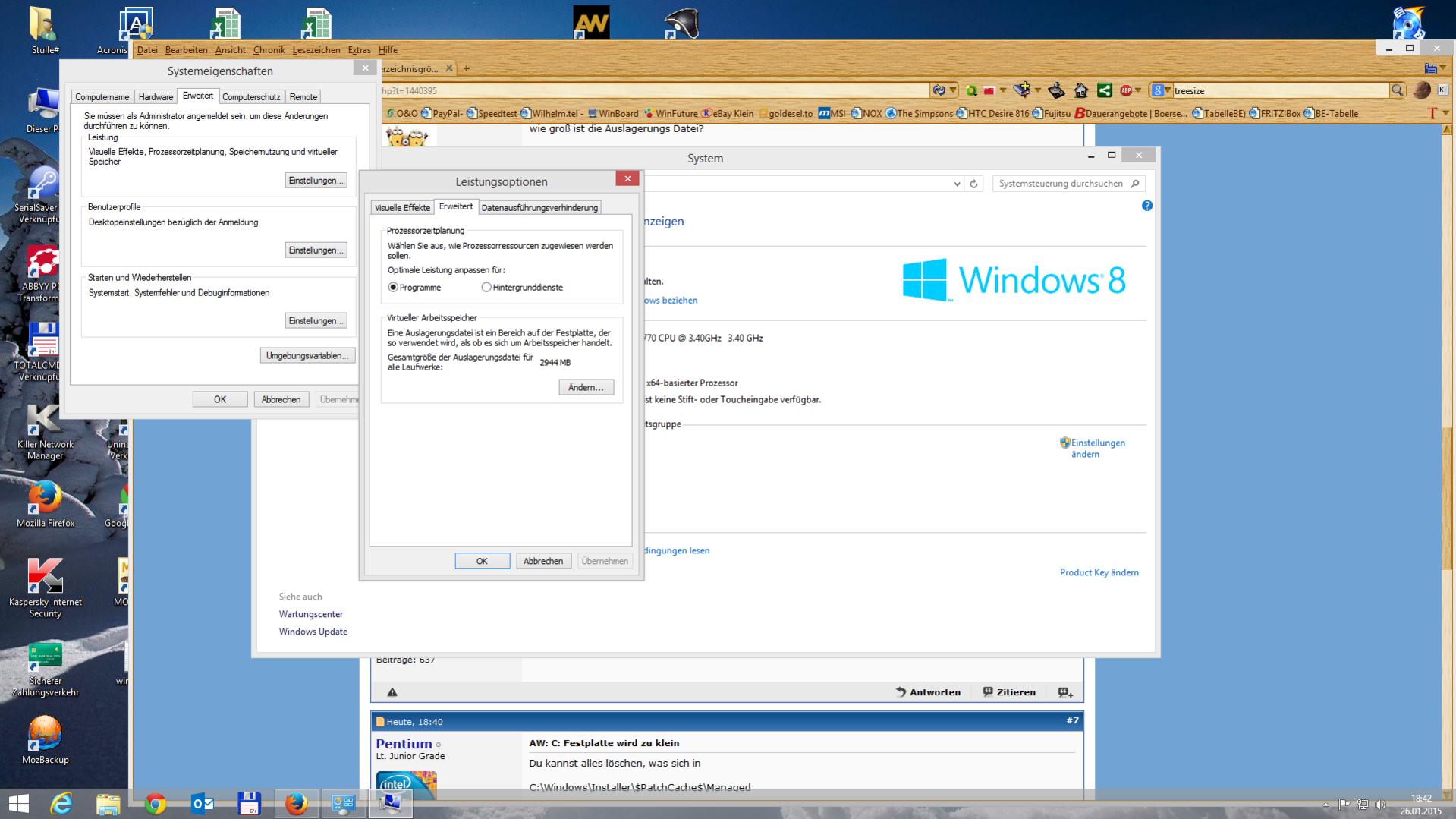Click the downloads arrow toolbar icon in Firefox

click(x=1057, y=90)
